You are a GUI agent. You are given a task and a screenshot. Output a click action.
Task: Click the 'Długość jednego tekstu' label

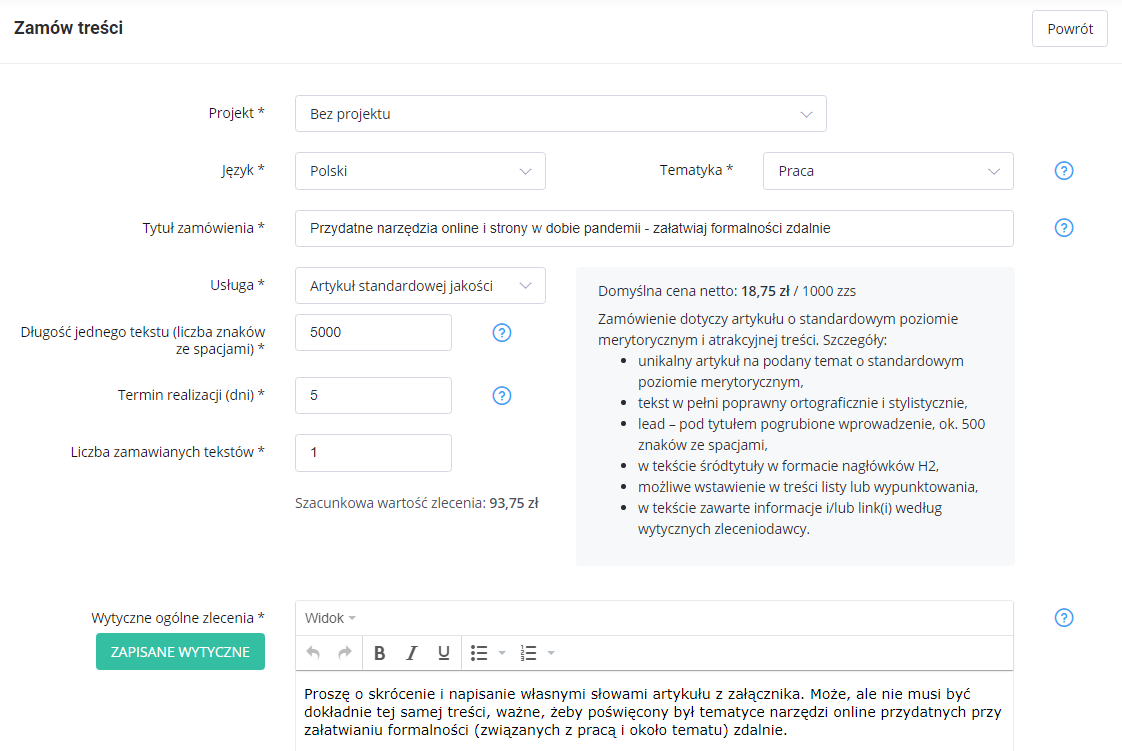coord(143,340)
